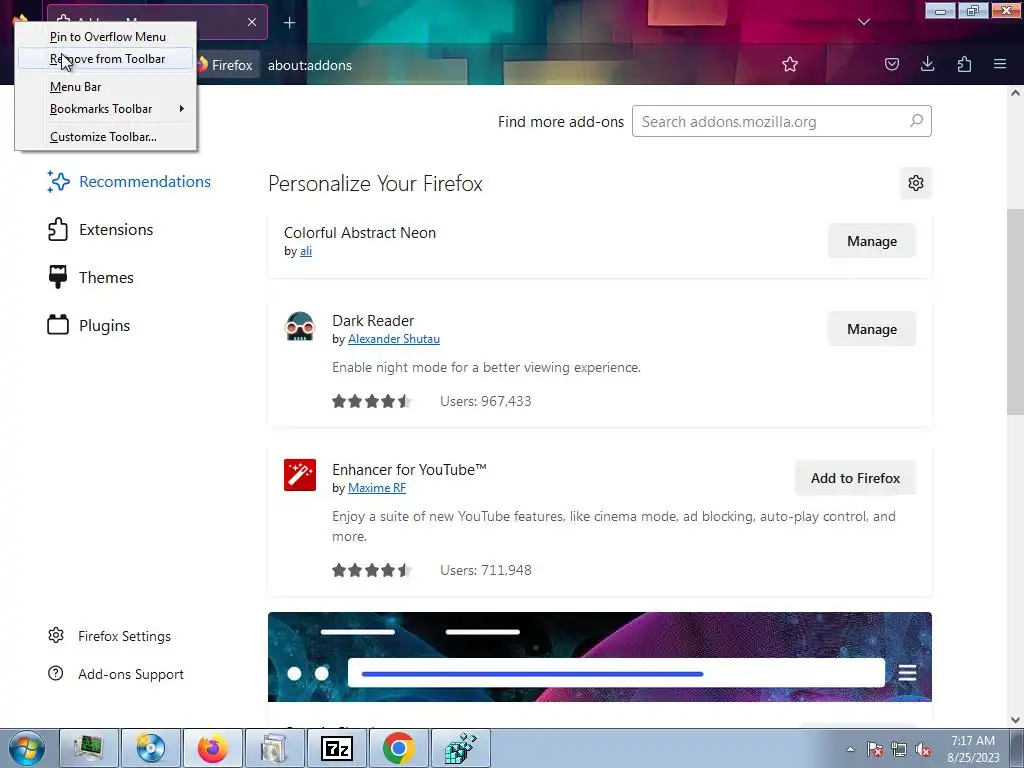The image size is (1024, 768).
Task: Add Enhancer for YouTube to Firefox
Action: [856, 478]
